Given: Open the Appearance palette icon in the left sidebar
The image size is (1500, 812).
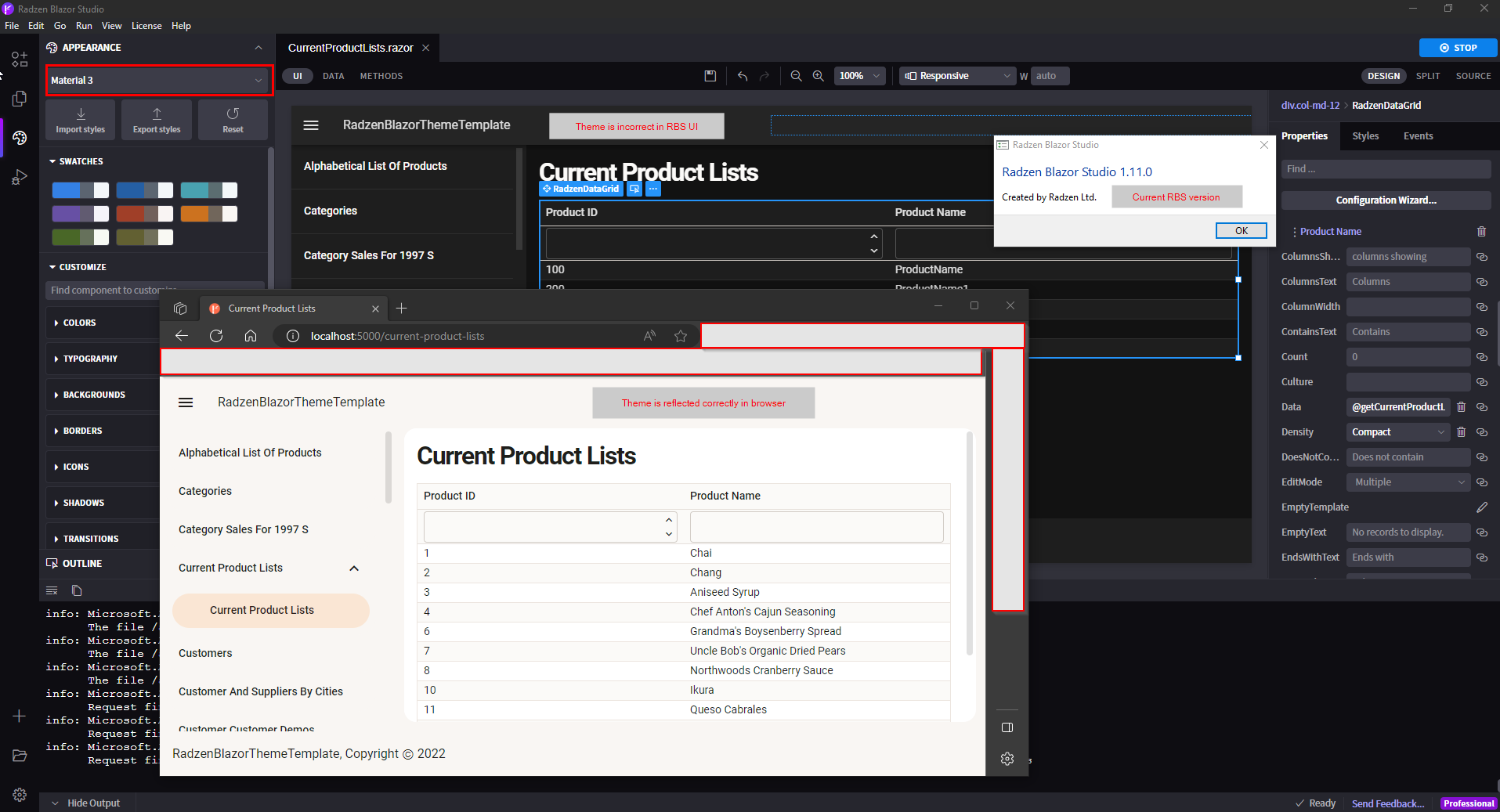Looking at the screenshot, I should coord(19,138).
